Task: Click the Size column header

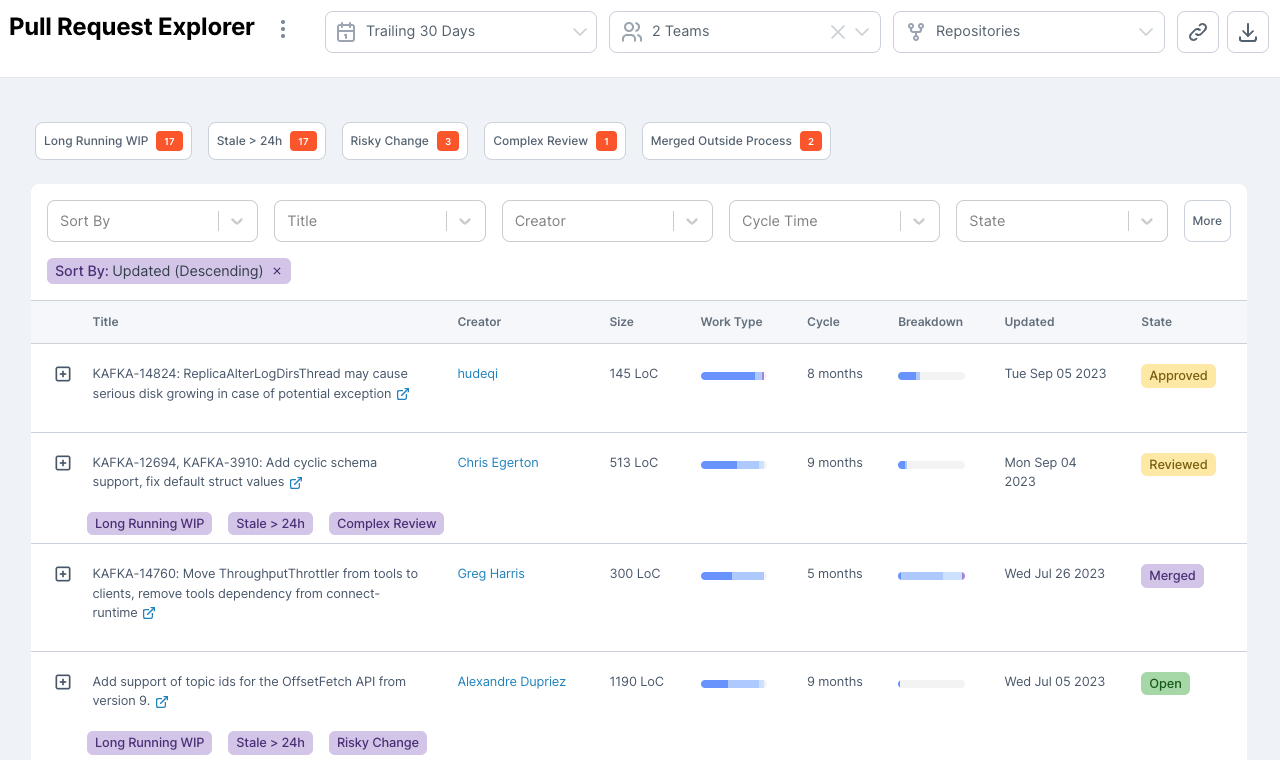Action: click(x=621, y=322)
